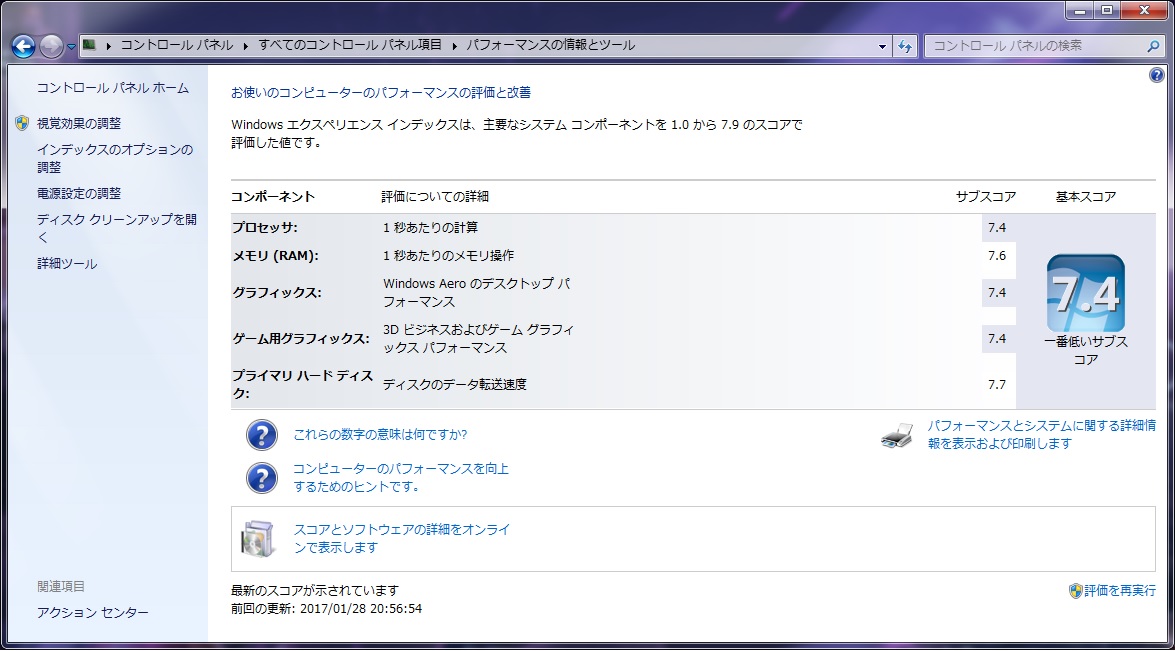The image size is (1175, 651).
Task: Click the グラフィックス: row subscore 7.4
Action: (997, 293)
